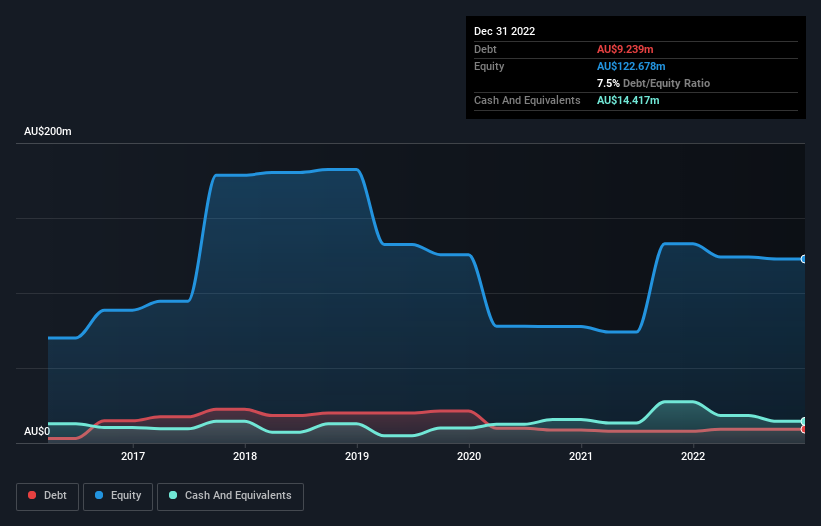821x526 pixels.
Task: Click the Dec 31 2022 tooltip date
Action: pos(505,31)
